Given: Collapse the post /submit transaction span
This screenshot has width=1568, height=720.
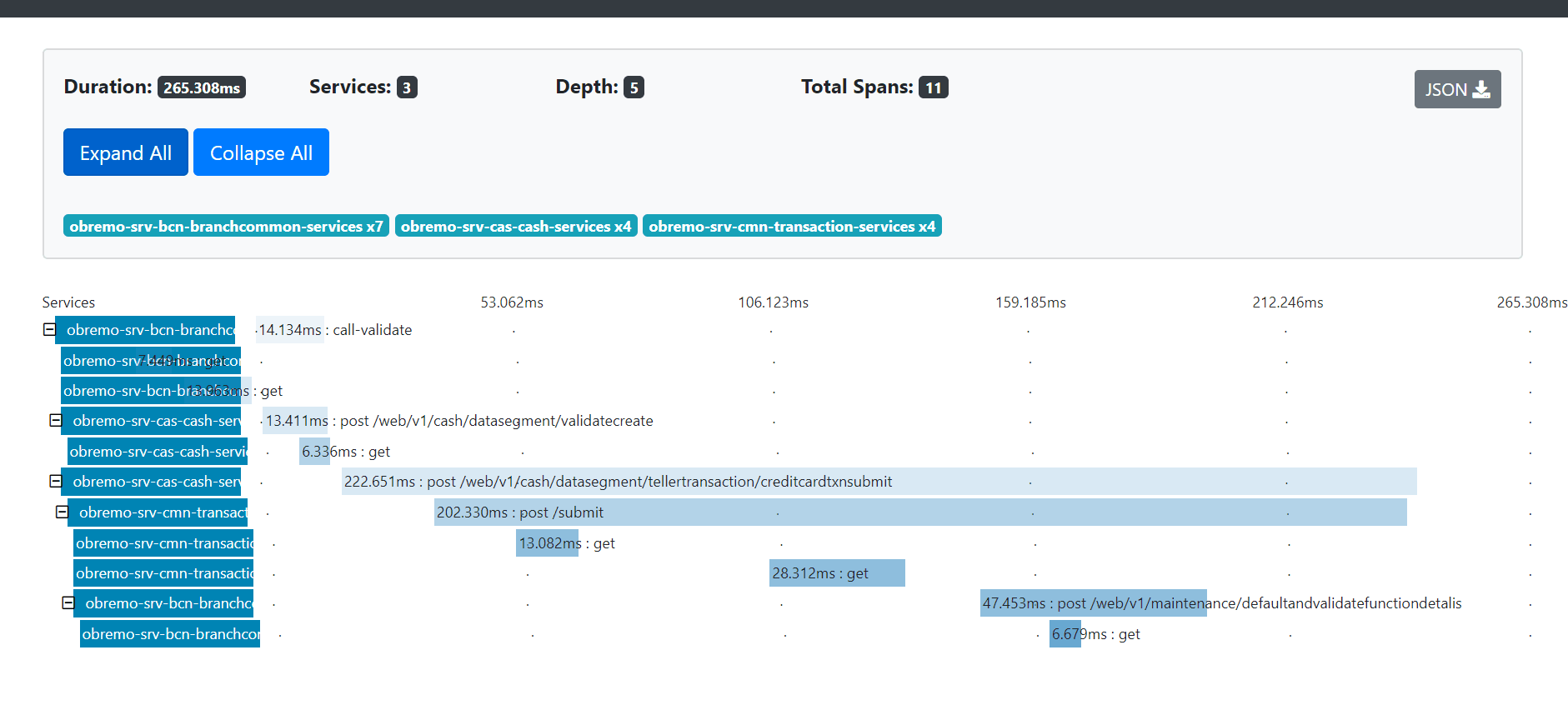Looking at the screenshot, I should point(62,512).
